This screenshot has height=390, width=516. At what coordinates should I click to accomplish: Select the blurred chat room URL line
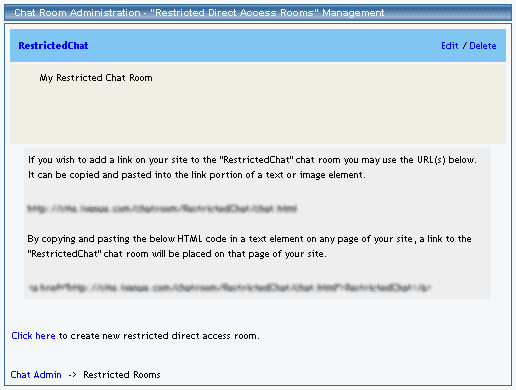(x=162, y=209)
